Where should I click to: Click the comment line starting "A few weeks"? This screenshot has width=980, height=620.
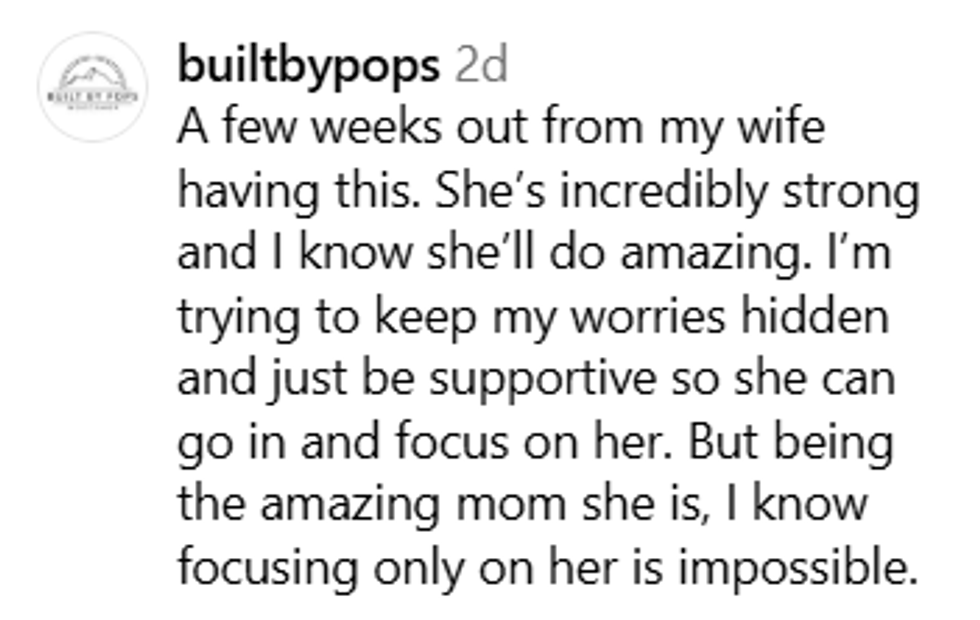click(501, 130)
